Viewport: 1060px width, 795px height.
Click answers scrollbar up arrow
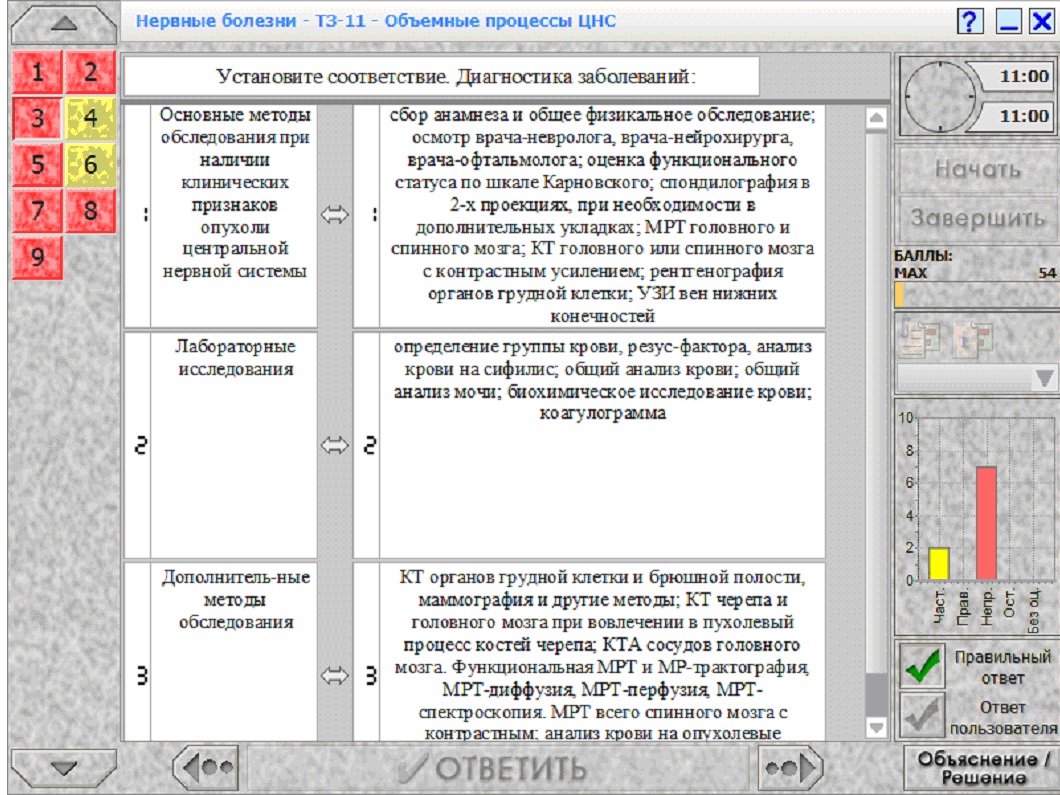[x=876, y=118]
